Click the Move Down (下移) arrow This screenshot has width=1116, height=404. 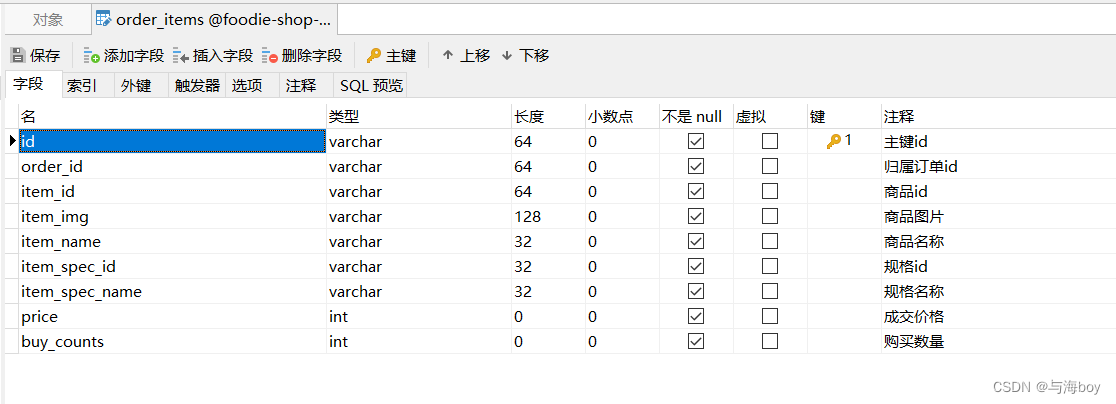(x=507, y=55)
